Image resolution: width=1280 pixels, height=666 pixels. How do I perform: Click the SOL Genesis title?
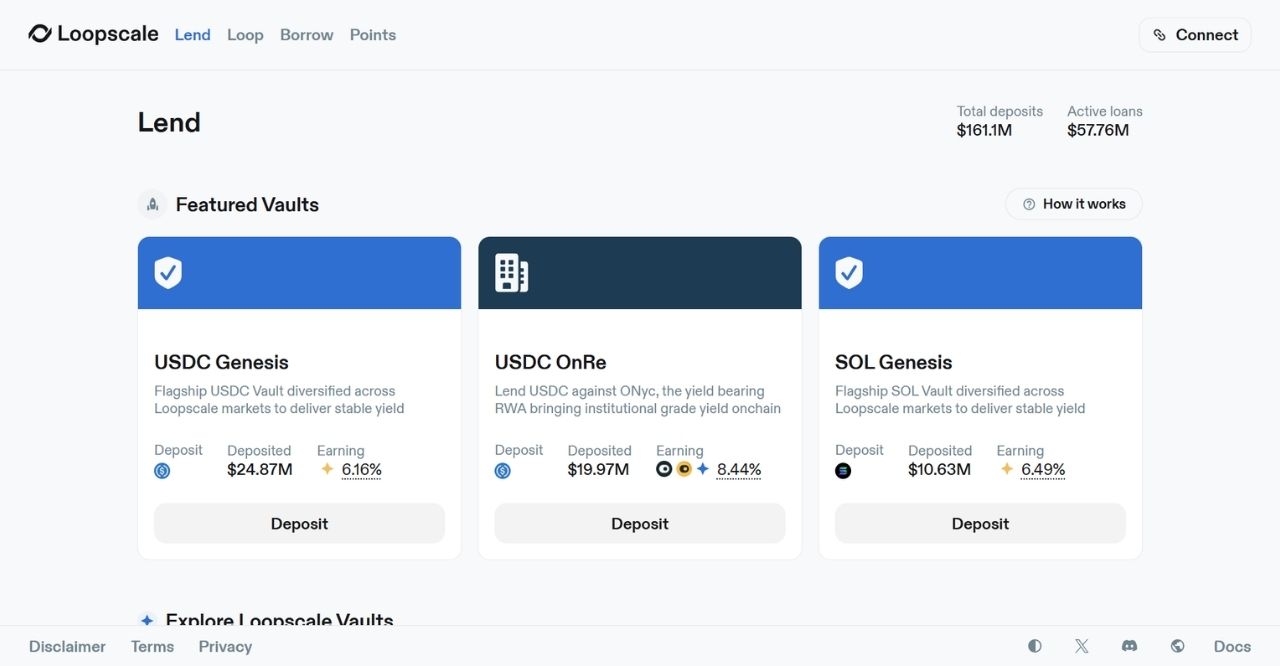pyautogui.click(x=893, y=362)
